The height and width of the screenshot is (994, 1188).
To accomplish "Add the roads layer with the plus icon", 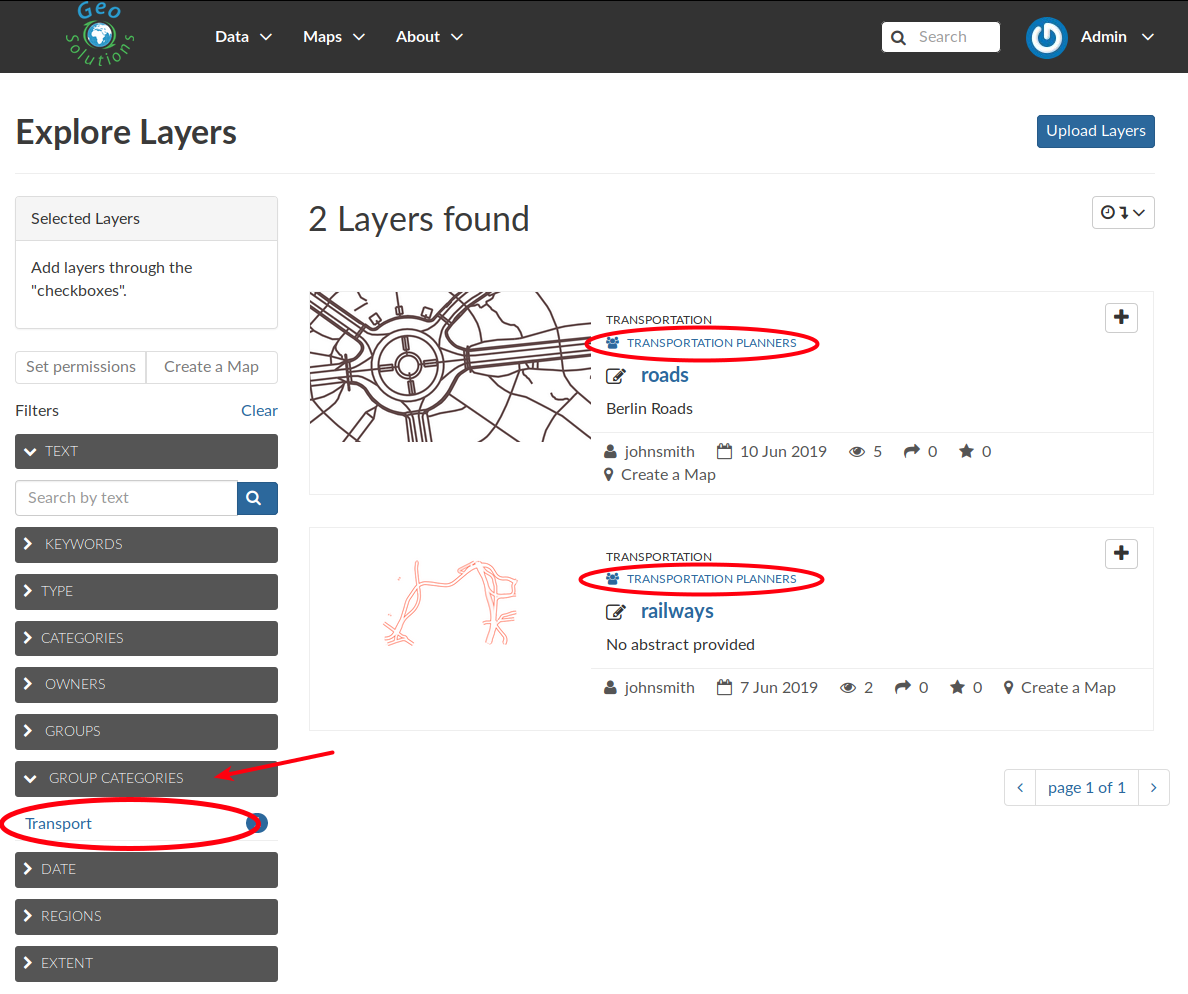I will 1121,317.
